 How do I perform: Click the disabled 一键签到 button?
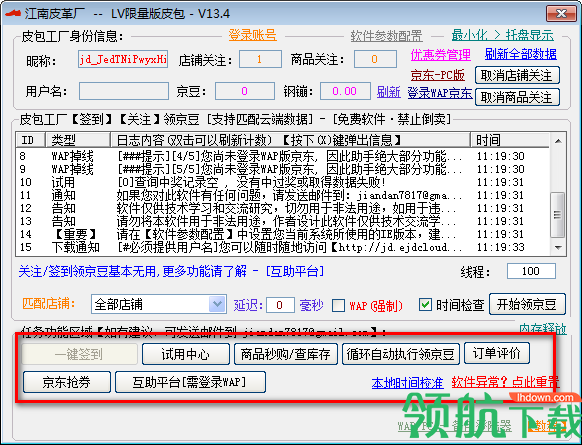79,354
